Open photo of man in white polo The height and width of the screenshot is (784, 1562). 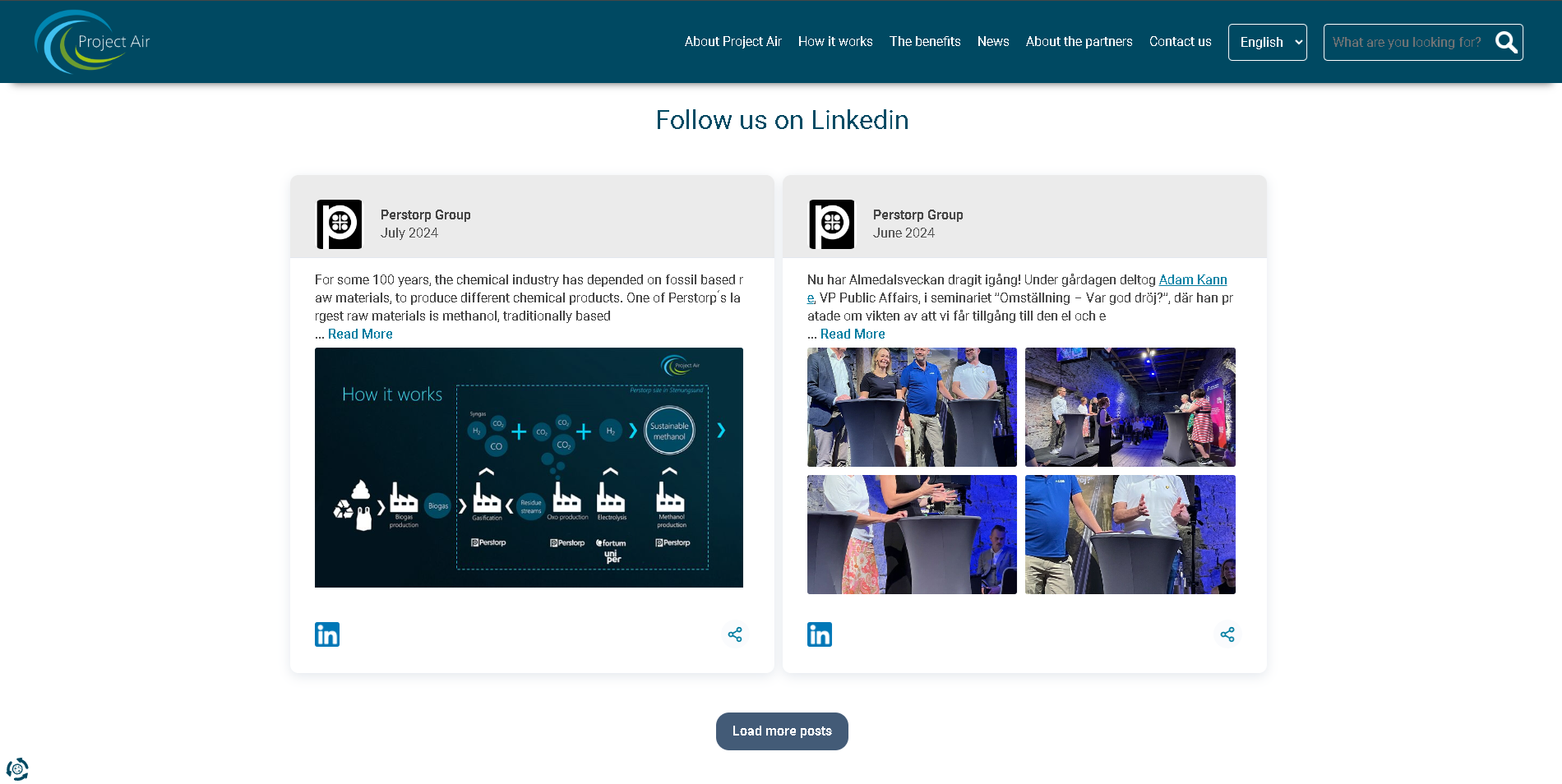pyautogui.click(x=1130, y=534)
